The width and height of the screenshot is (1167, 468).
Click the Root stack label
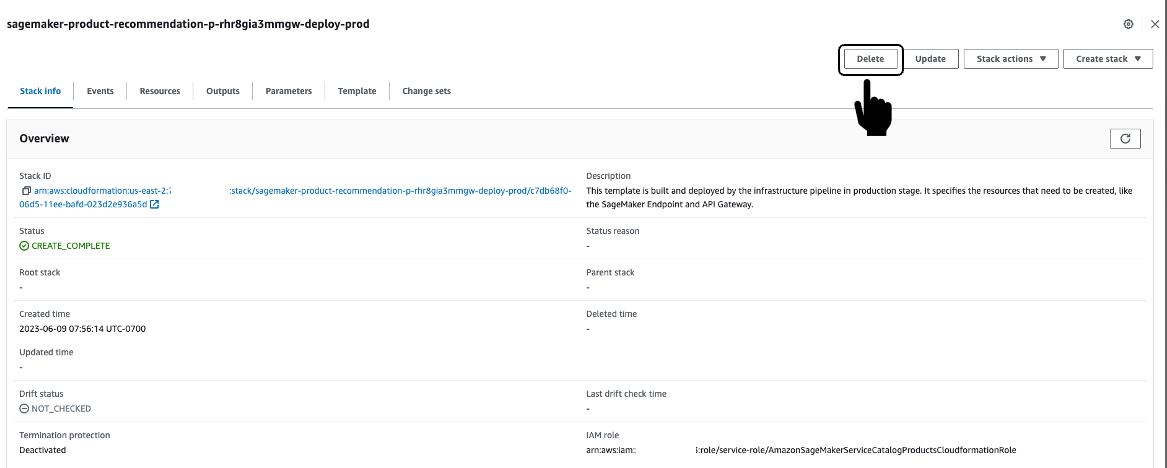(x=39, y=272)
